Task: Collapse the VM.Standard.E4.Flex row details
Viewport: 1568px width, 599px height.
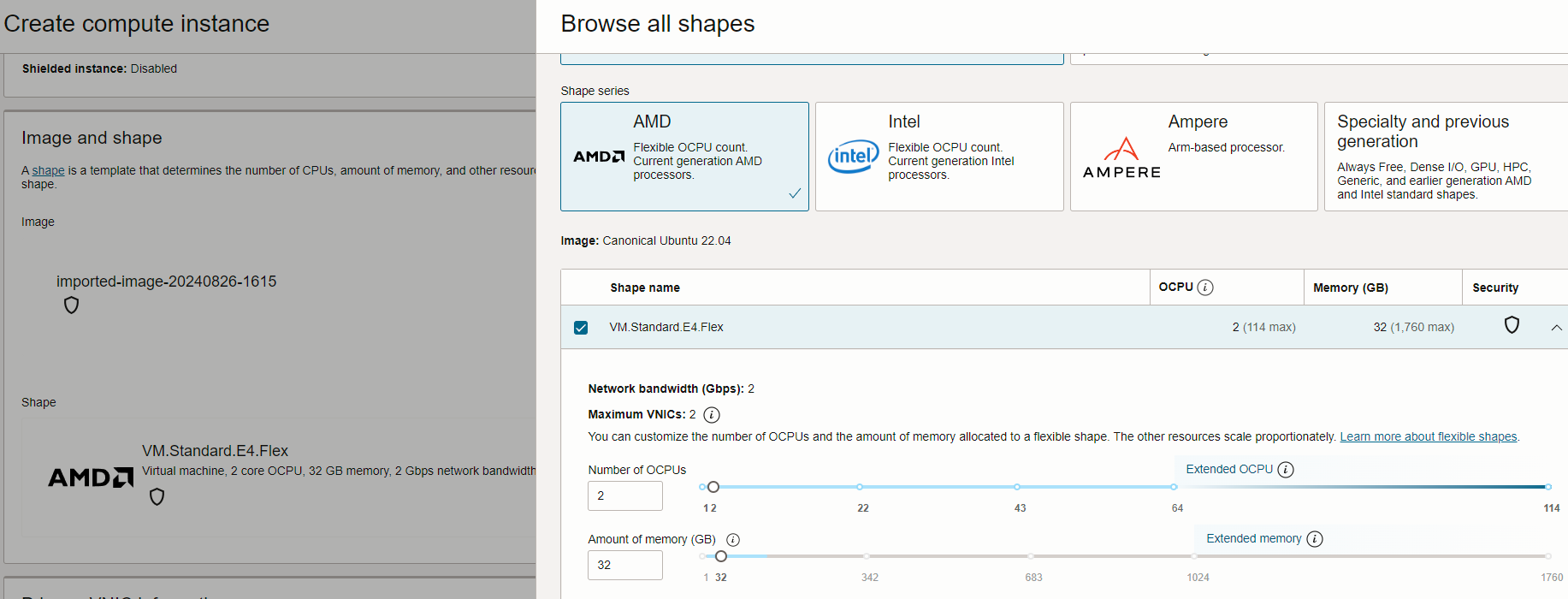Action: [1556, 328]
